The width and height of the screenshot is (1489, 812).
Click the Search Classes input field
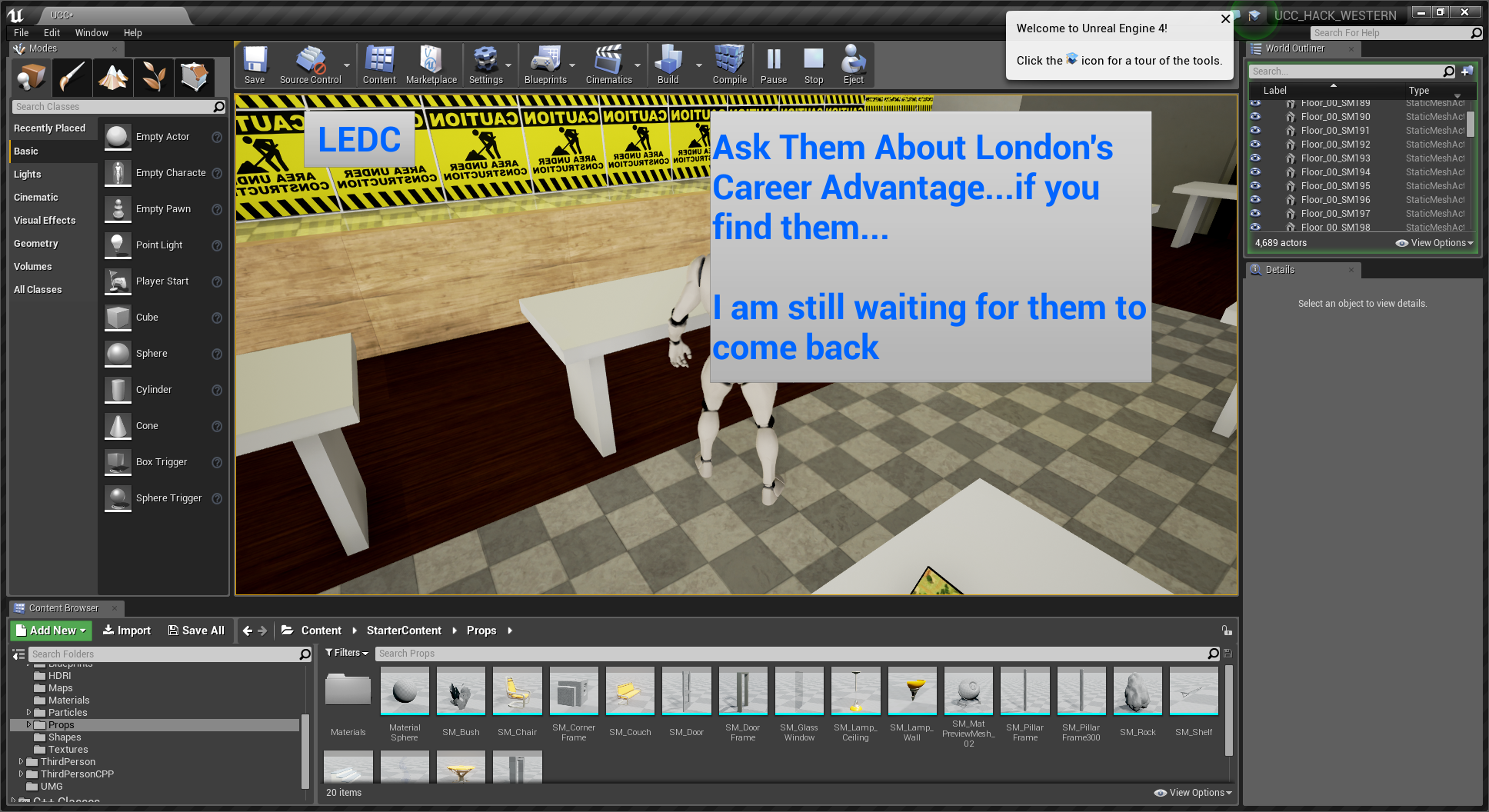click(113, 107)
